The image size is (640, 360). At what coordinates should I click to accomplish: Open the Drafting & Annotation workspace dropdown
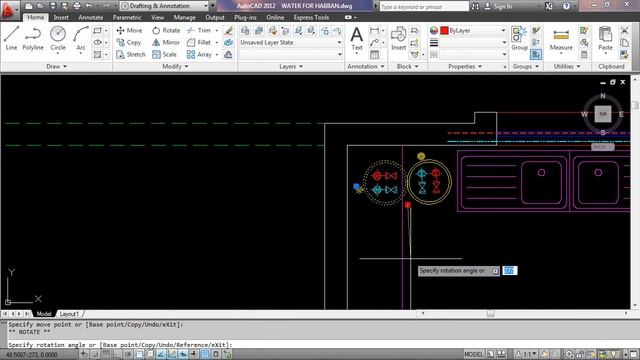[164, 6]
